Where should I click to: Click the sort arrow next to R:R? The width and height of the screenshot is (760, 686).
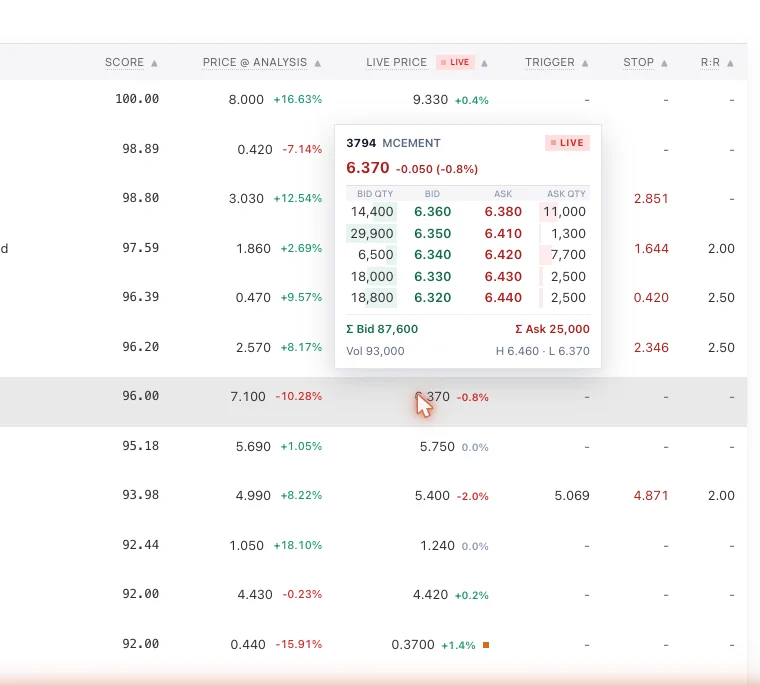coord(730,63)
